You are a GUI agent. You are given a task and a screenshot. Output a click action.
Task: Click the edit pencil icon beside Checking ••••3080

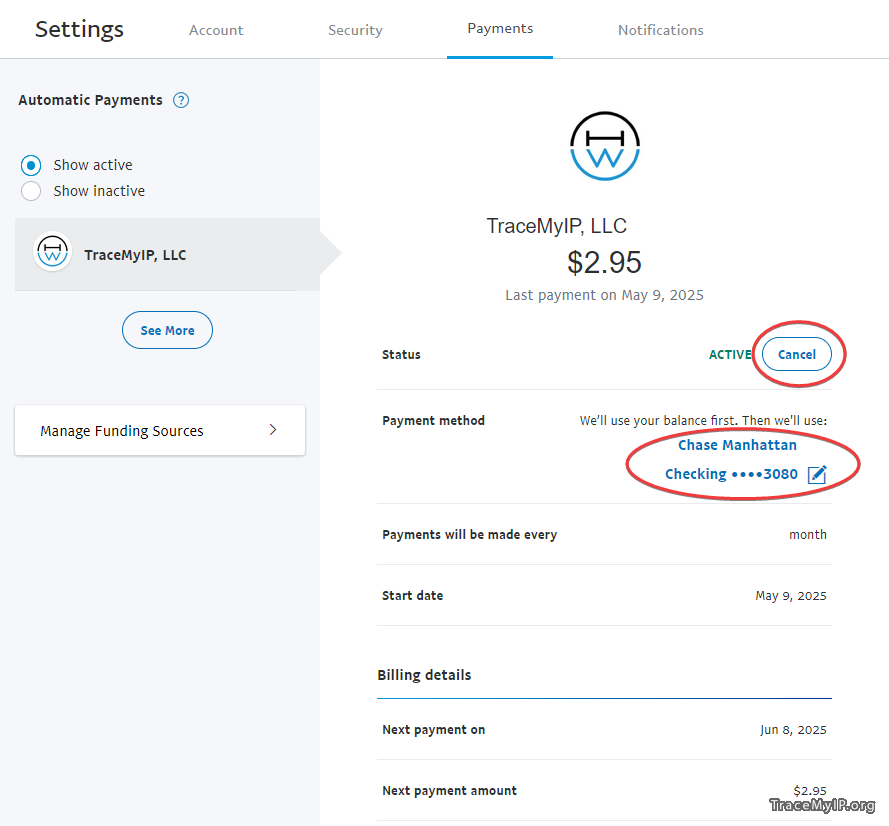click(x=817, y=474)
